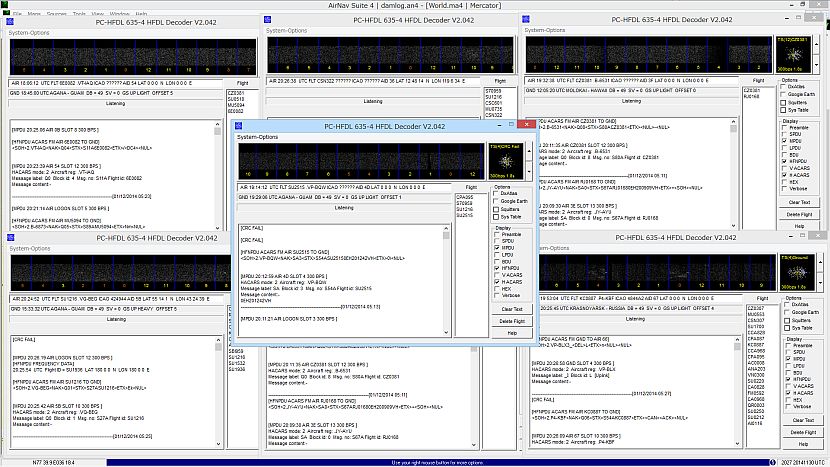This screenshot has width=830, height=467.
Task: Tick Squitters checkbox in front decoder window
Action: 496,209
